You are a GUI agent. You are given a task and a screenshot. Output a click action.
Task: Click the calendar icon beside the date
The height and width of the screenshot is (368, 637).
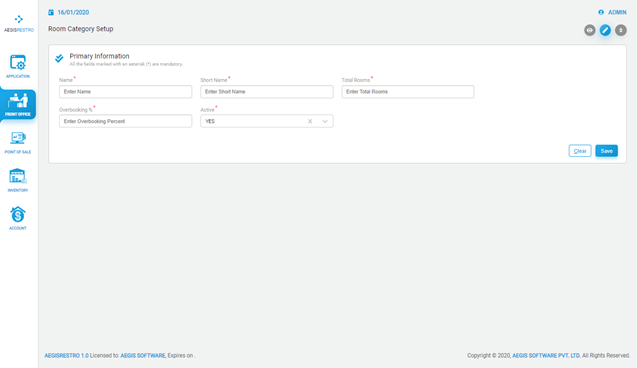pyautogui.click(x=51, y=12)
